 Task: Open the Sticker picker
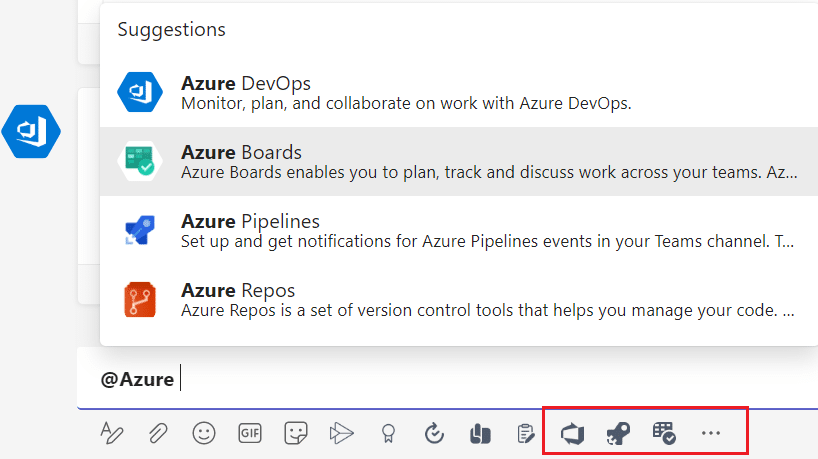pos(296,433)
